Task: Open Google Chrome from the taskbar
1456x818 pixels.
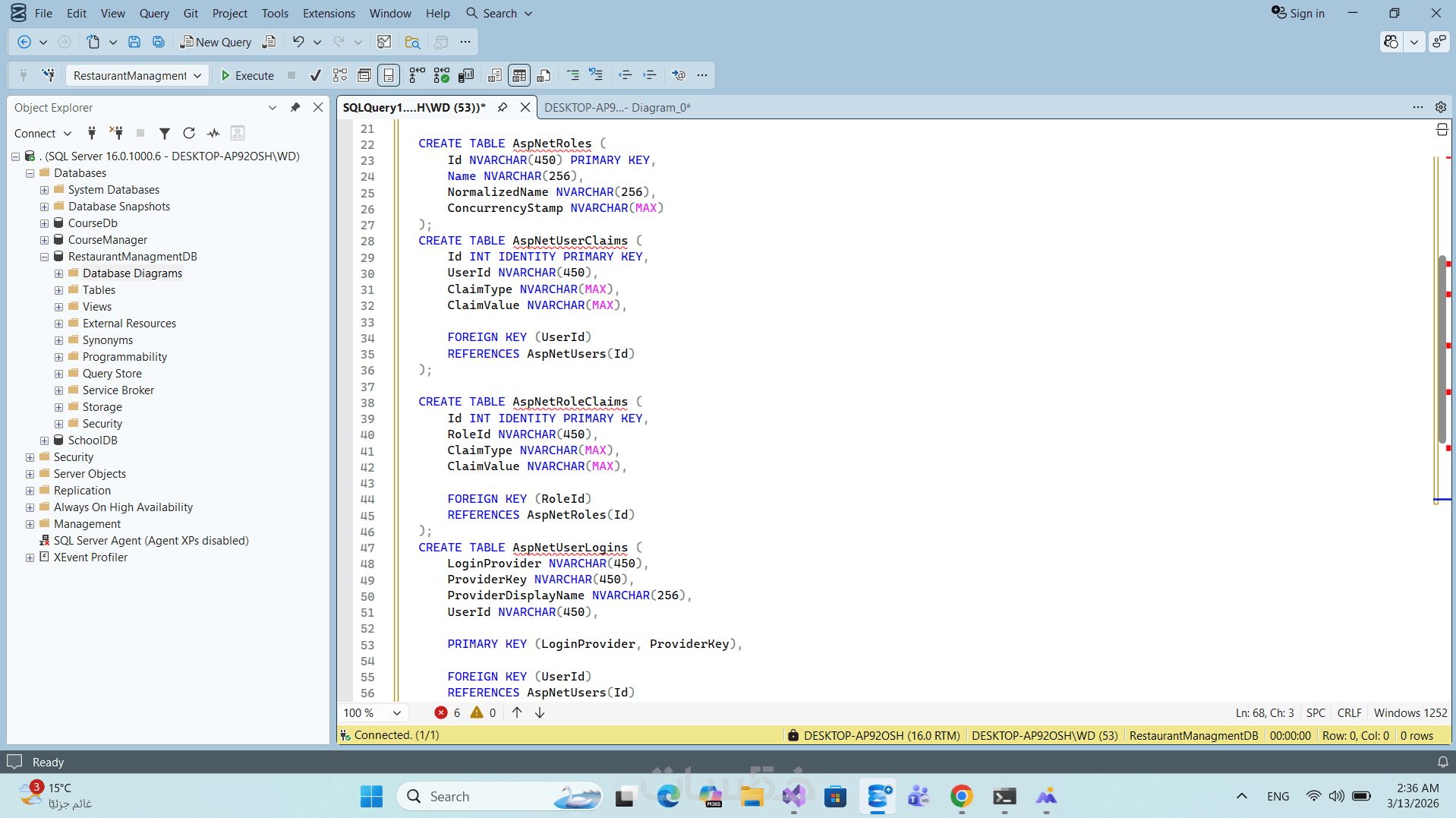Action: [x=961, y=796]
